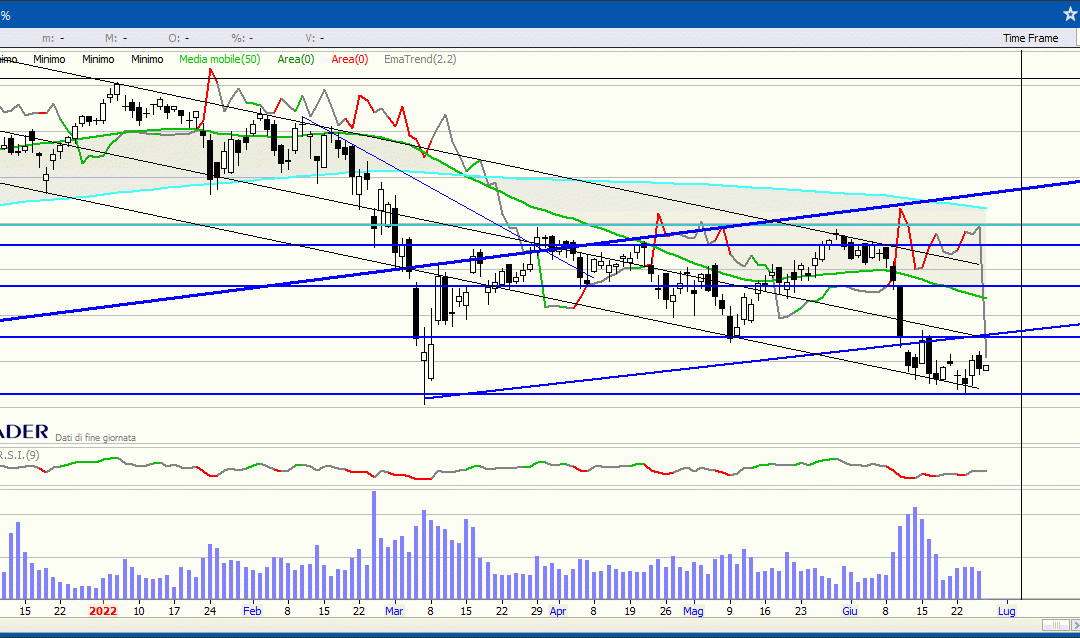Click the 23 date label before Giu
This screenshot has height=638, width=1080.
pos(800,611)
